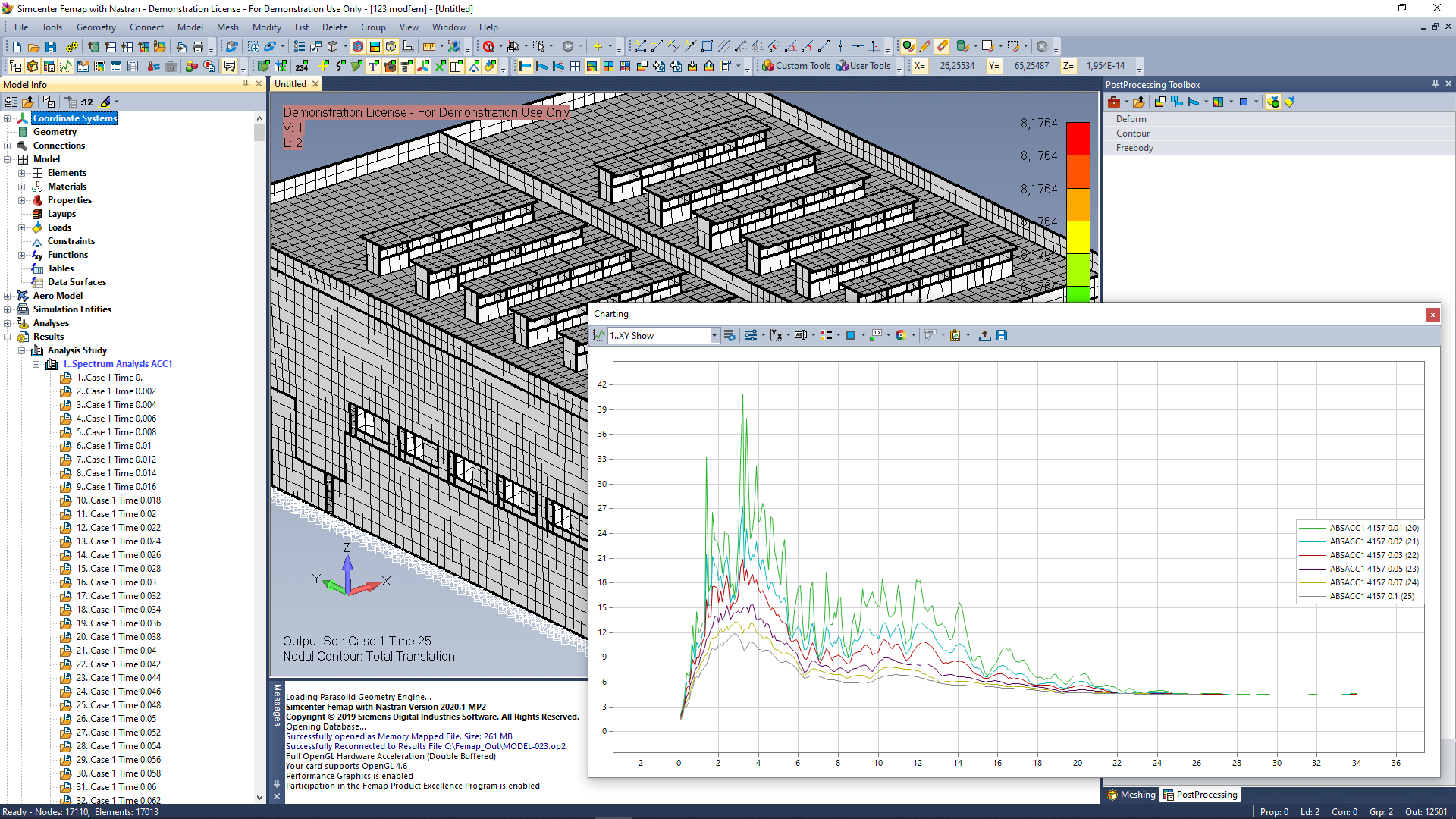The width and height of the screenshot is (1456, 819).
Task: Open the Geometry menu
Action: point(96,27)
